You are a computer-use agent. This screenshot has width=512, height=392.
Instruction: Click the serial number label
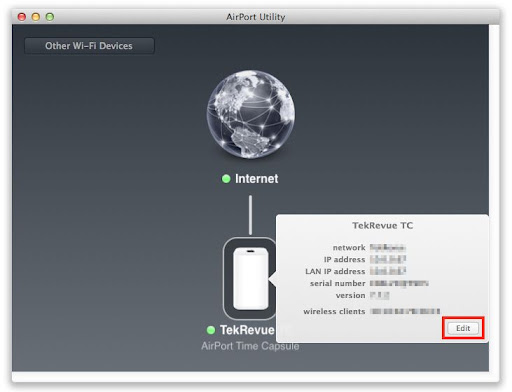[337, 283]
